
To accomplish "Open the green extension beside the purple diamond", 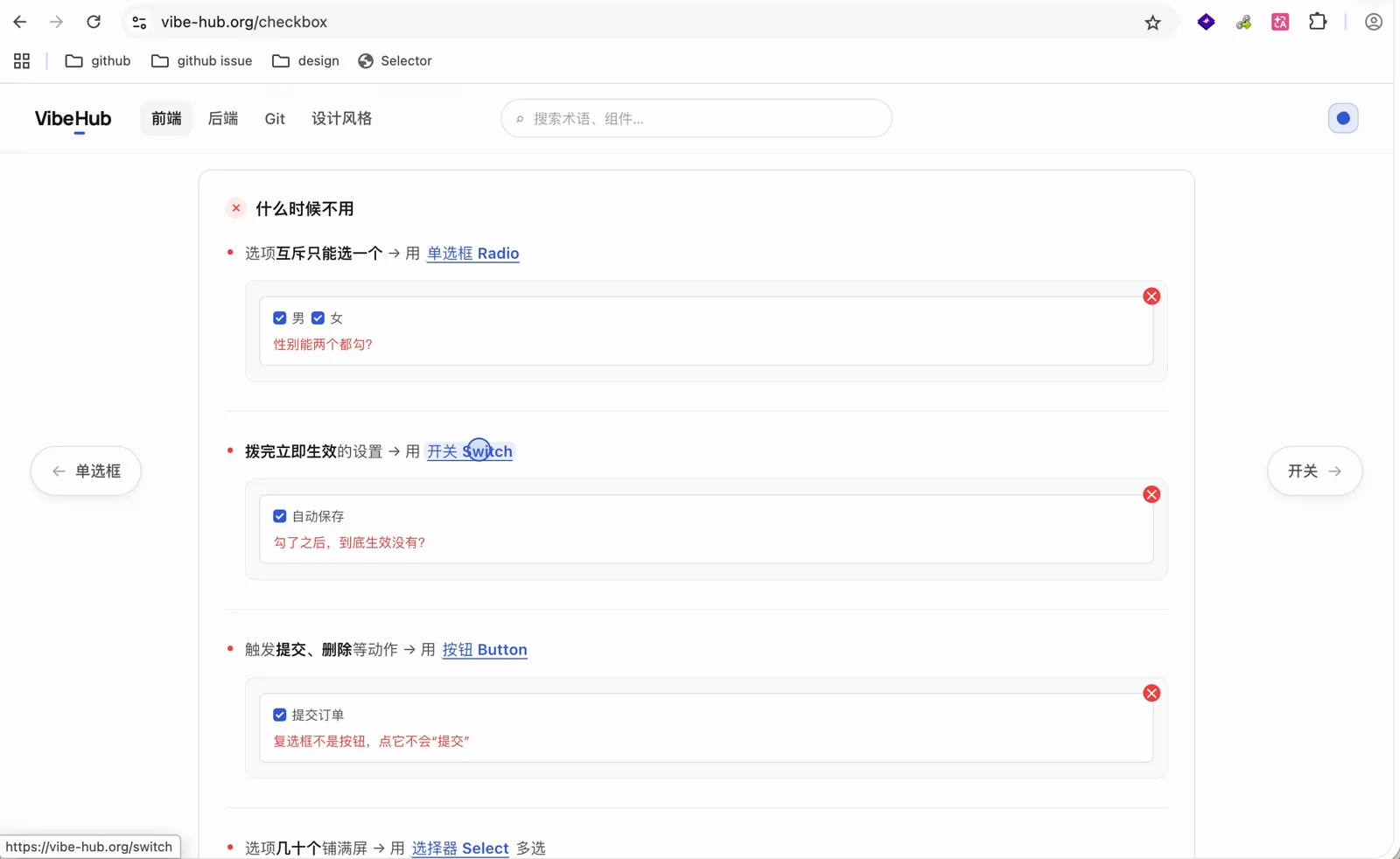I will [x=1243, y=22].
